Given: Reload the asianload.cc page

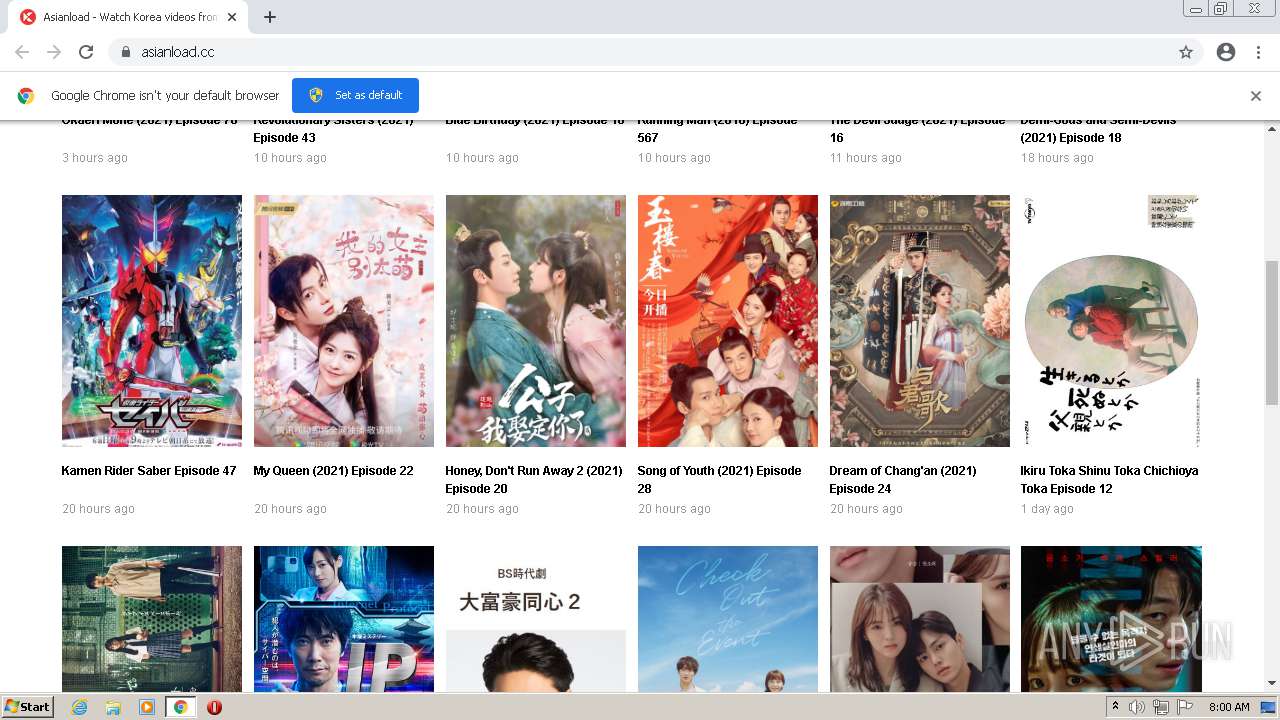Looking at the screenshot, I should point(86,52).
